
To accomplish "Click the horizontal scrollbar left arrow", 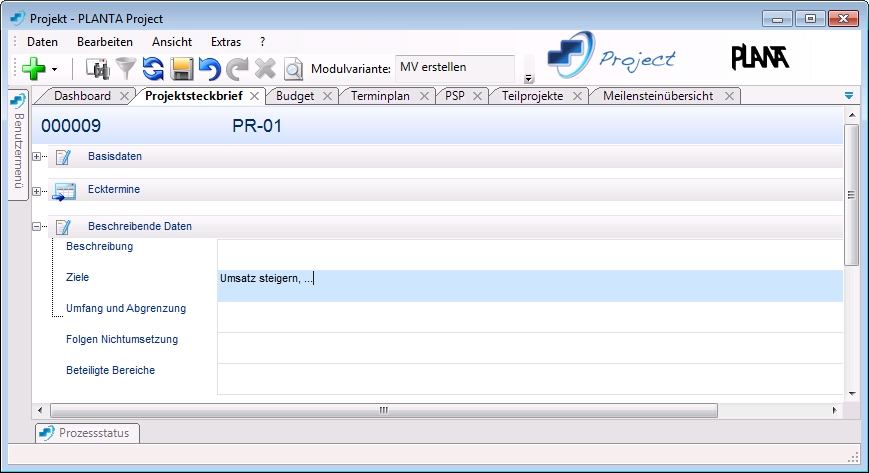I will (40, 410).
